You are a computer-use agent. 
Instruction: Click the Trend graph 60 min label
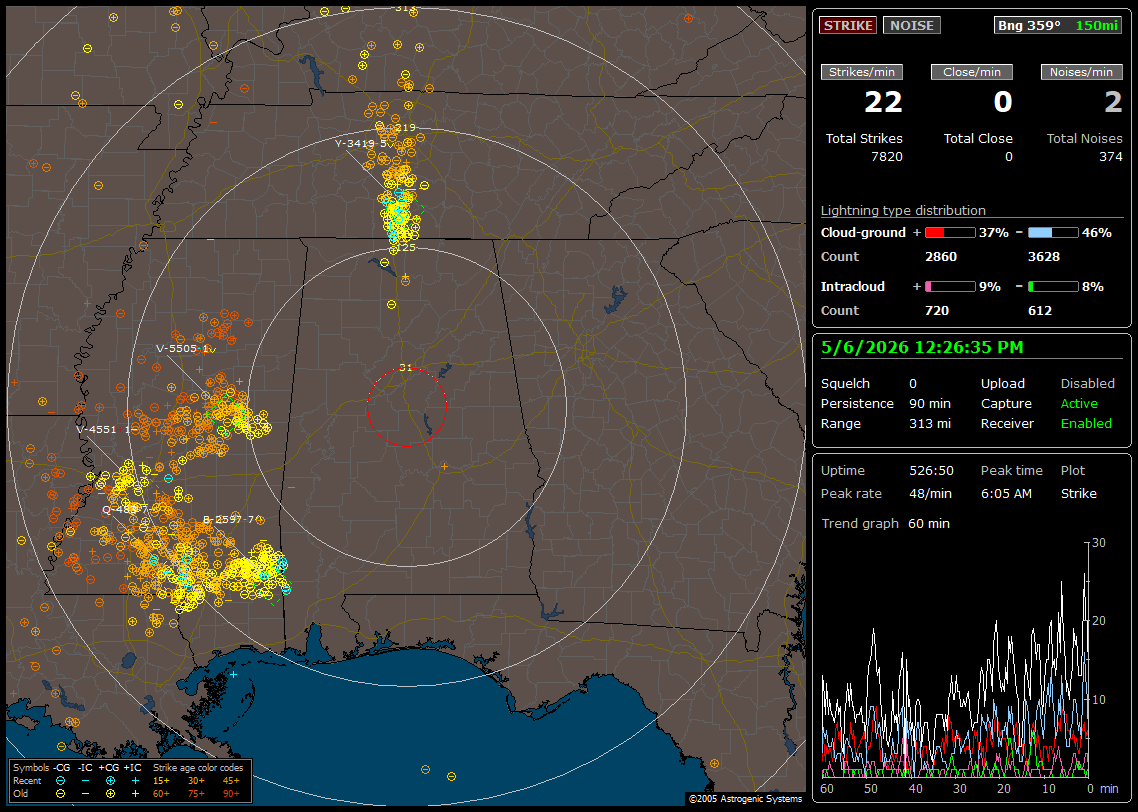point(885,524)
